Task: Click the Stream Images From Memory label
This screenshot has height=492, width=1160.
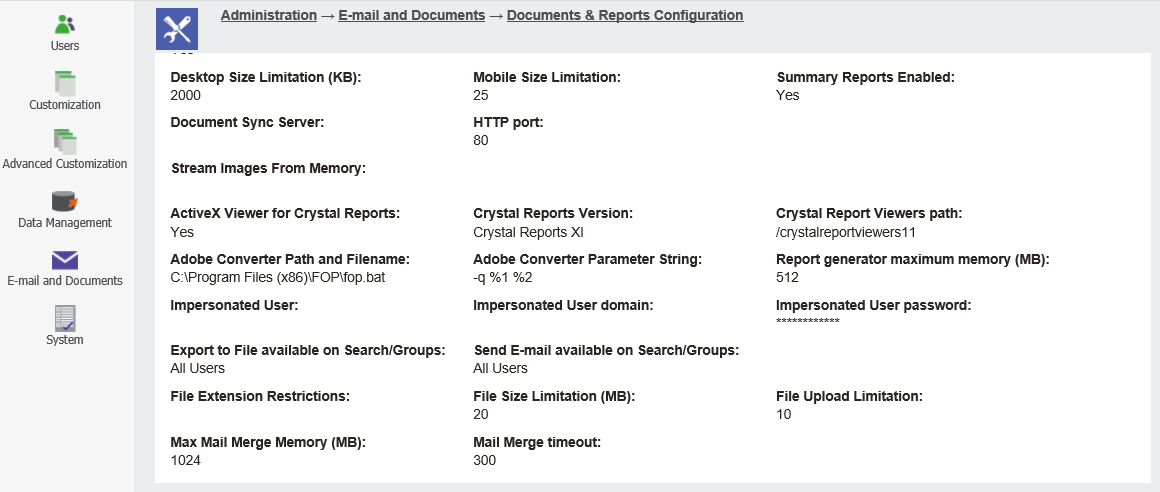Action: 269,169
